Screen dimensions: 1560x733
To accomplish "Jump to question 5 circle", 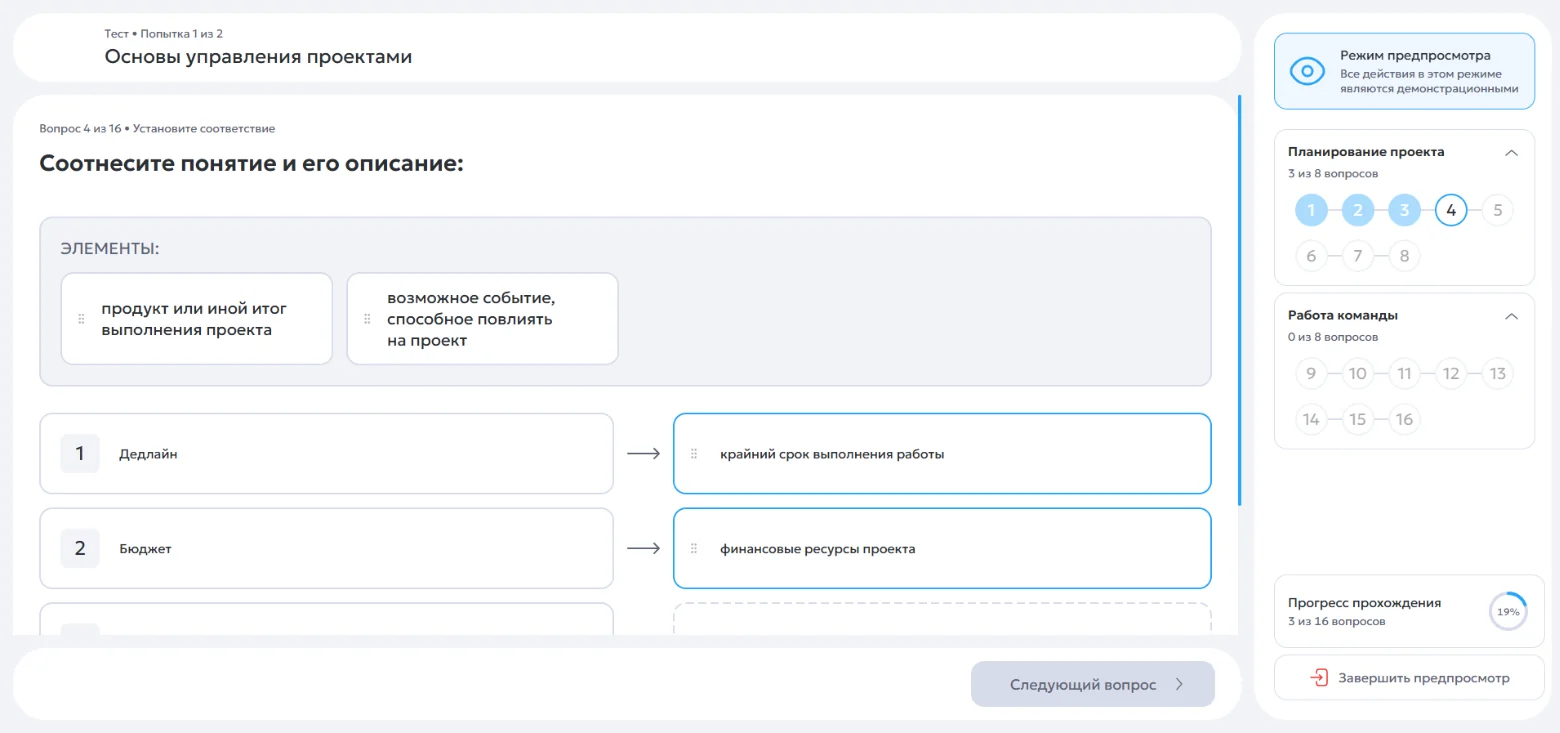I will 1497,210.
